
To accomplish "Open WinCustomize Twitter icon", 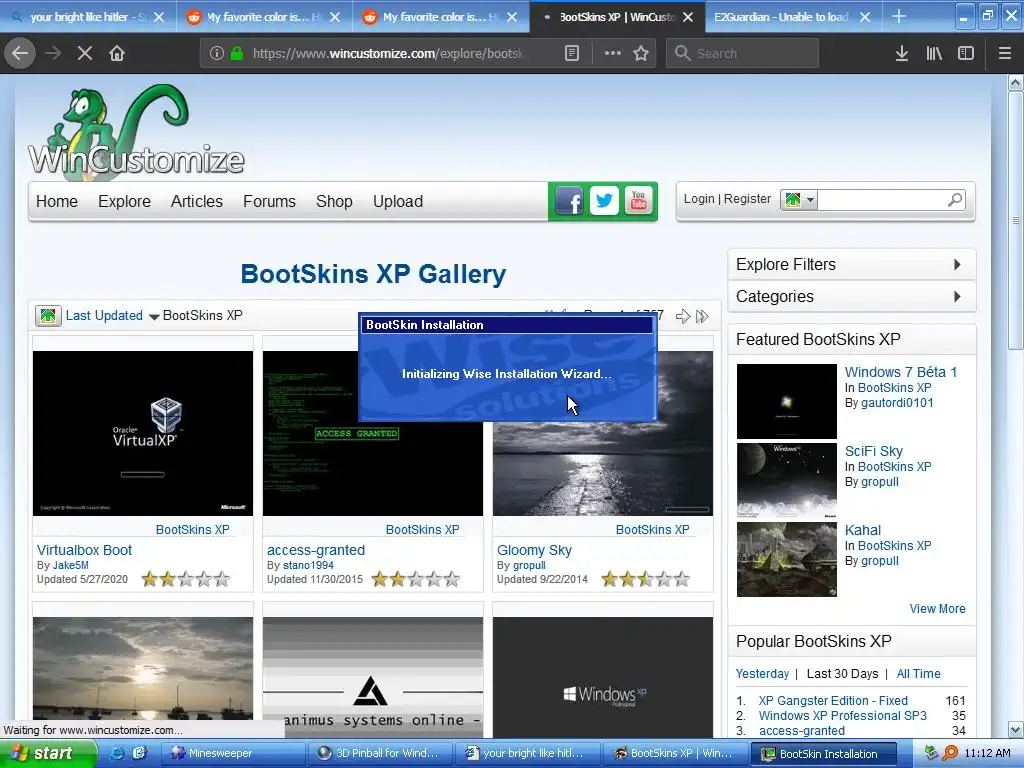I will [x=604, y=201].
